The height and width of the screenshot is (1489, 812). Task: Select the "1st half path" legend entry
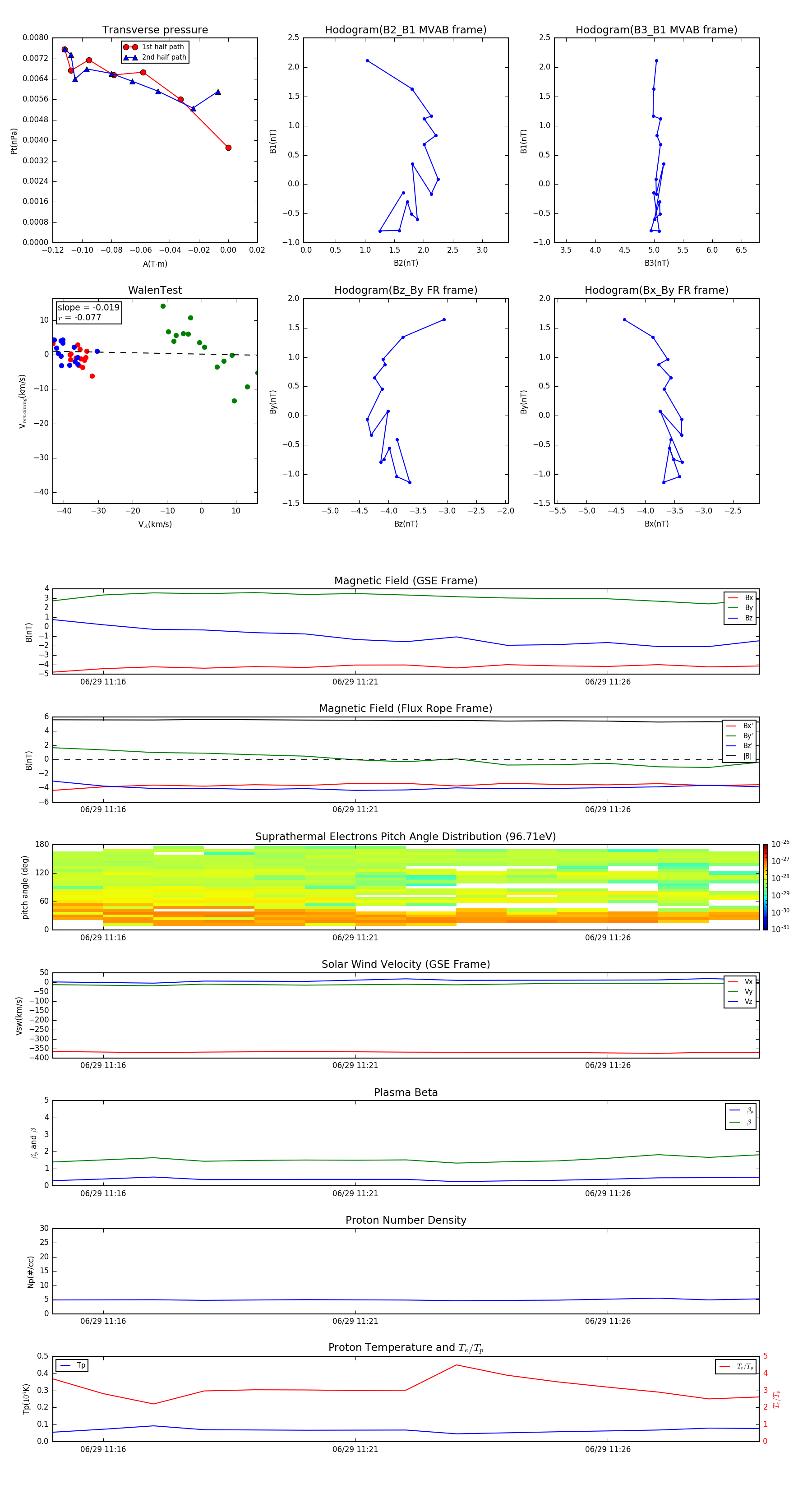[154, 47]
